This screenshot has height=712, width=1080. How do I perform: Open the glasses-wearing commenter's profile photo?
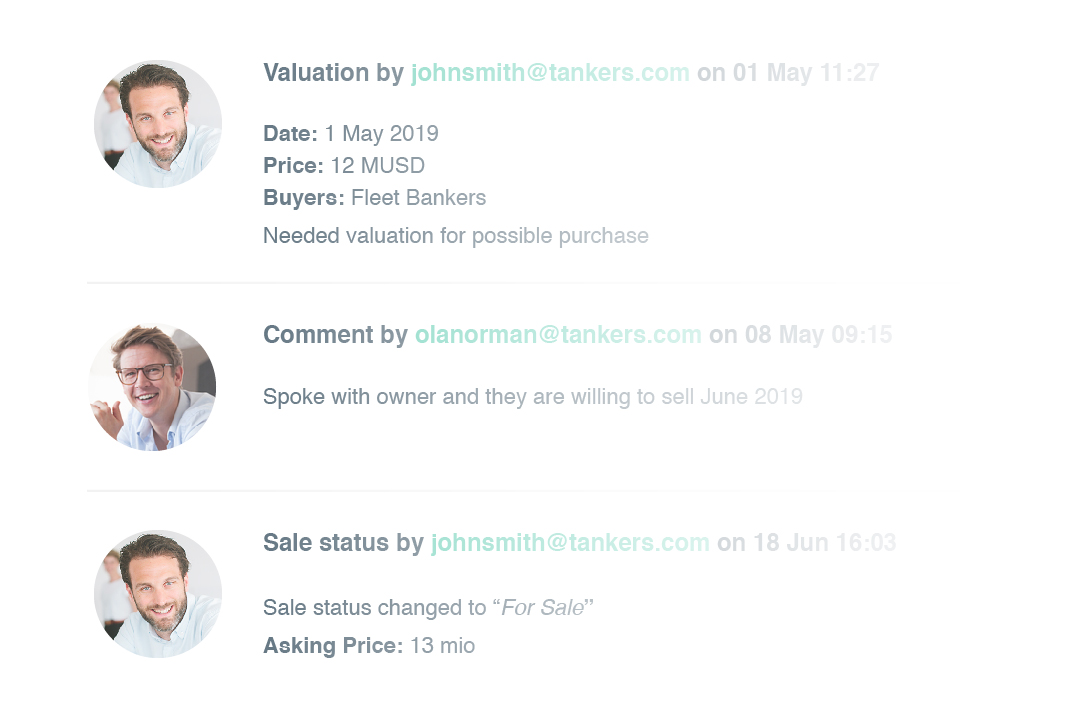click(152, 387)
